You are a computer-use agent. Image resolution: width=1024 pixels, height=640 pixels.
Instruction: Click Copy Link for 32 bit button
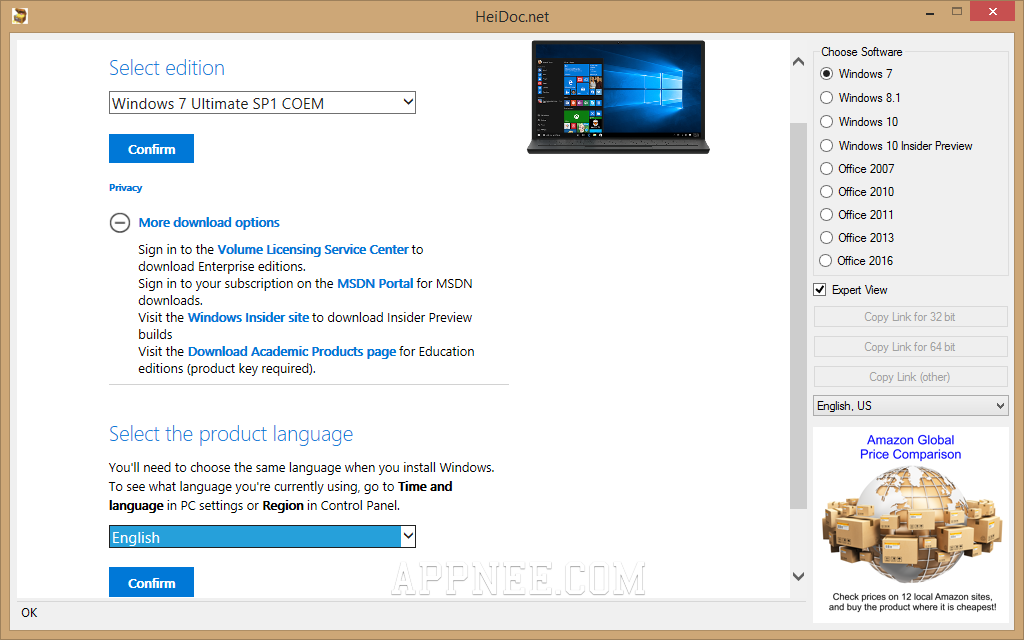pos(910,317)
